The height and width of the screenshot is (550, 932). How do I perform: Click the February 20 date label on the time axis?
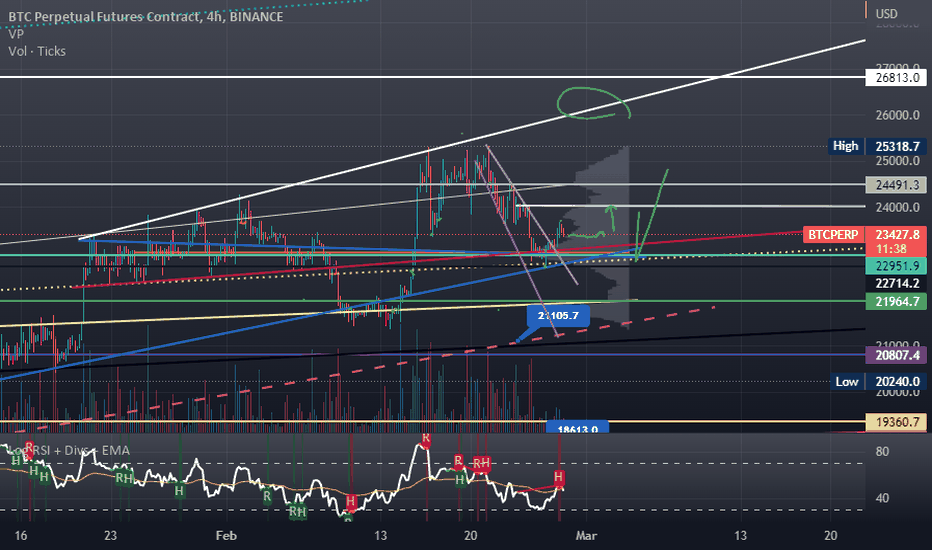coord(470,536)
